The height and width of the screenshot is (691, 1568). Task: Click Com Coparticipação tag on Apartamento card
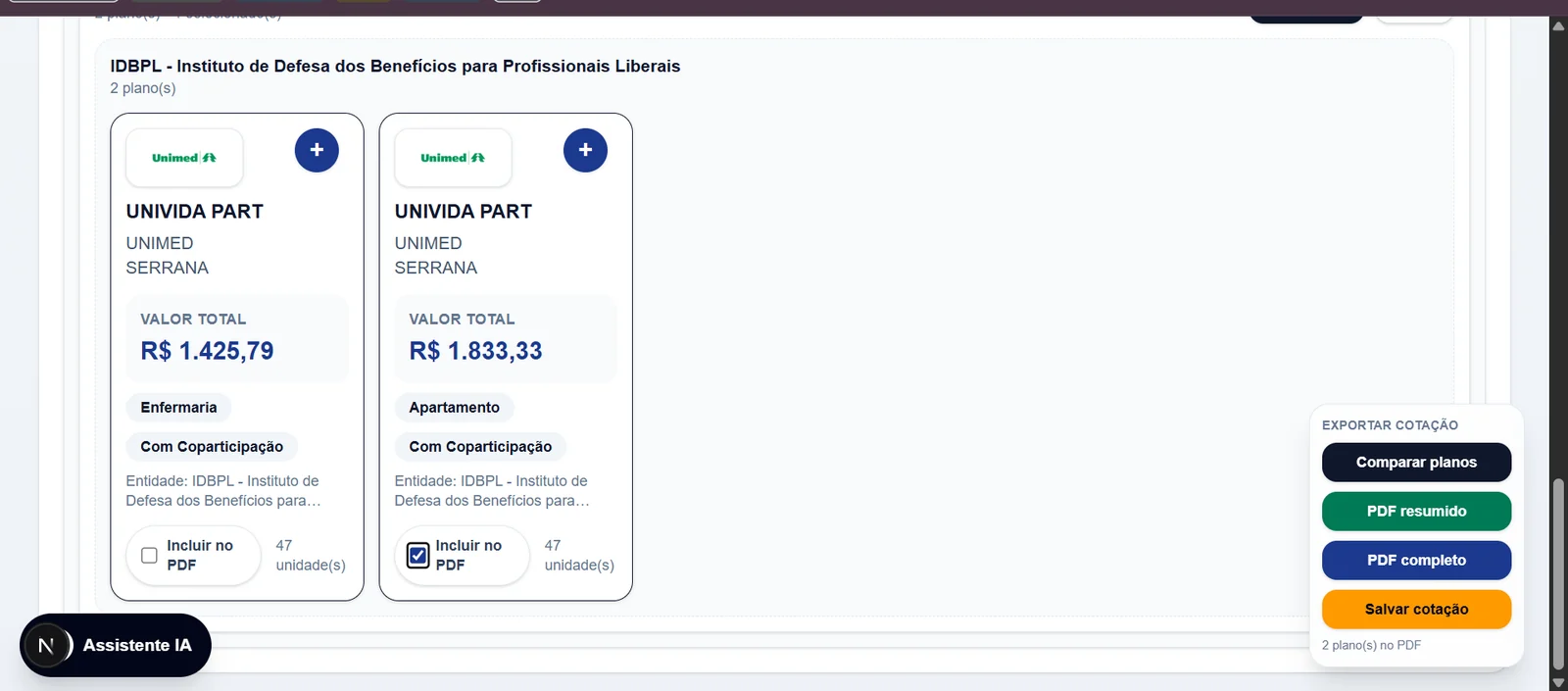click(480, 447)
